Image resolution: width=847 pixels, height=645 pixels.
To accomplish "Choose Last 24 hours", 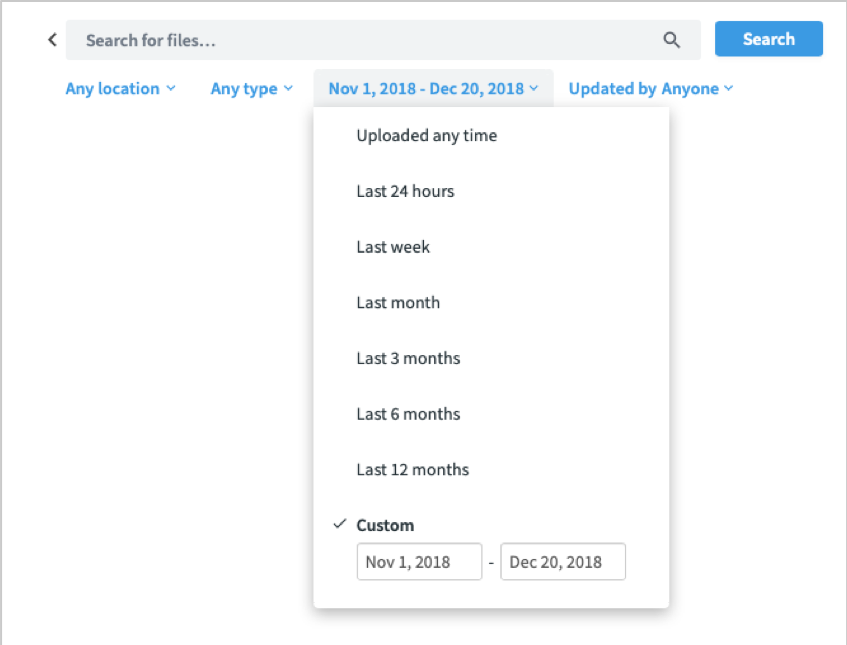I will pyautogui.click(x=405, y=191).
